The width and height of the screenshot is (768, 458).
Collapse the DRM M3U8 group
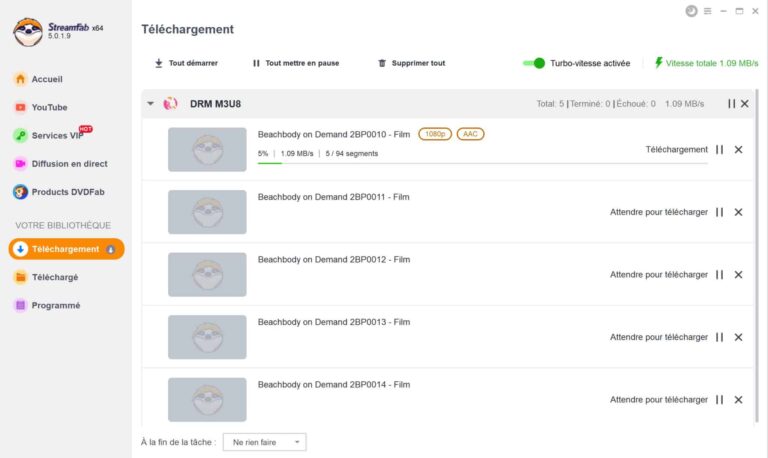[x=151, y=103]
